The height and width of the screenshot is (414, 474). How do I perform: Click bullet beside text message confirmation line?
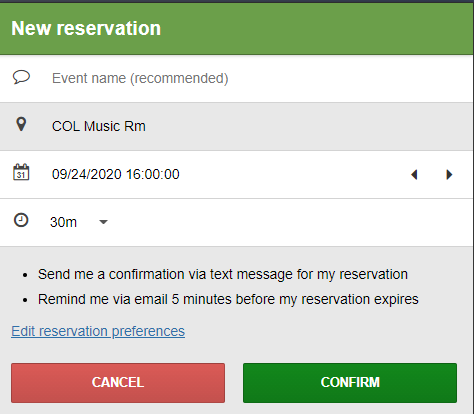pyautogui.click(x=25, y=275)
